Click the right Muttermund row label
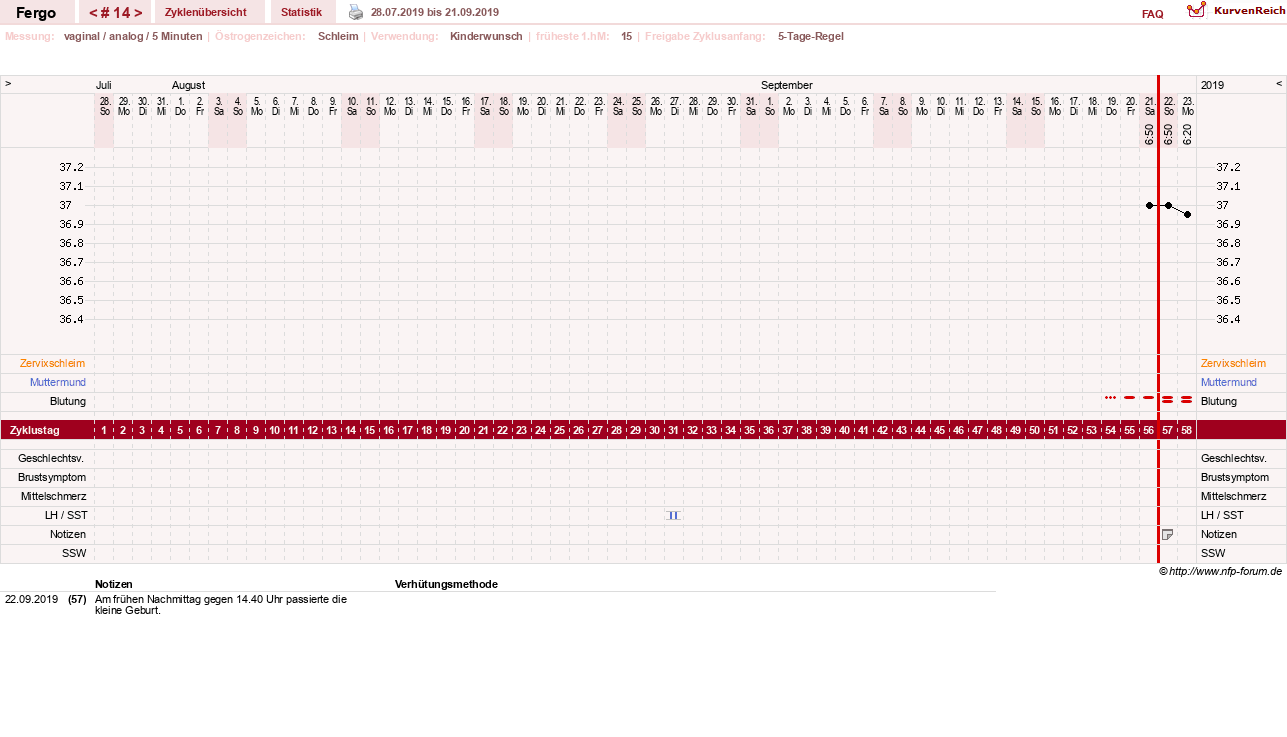 click(1229, 382)
